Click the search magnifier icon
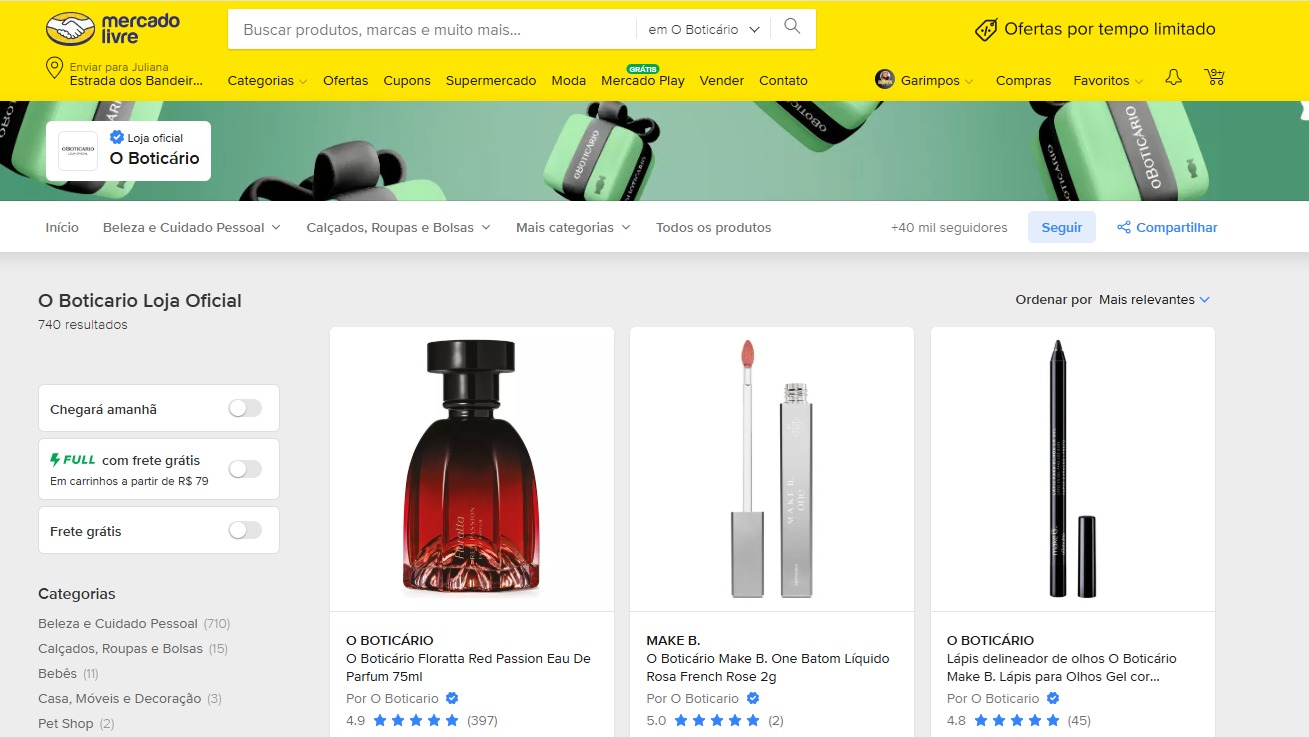The image size is (1309, 737). (792, 27)
